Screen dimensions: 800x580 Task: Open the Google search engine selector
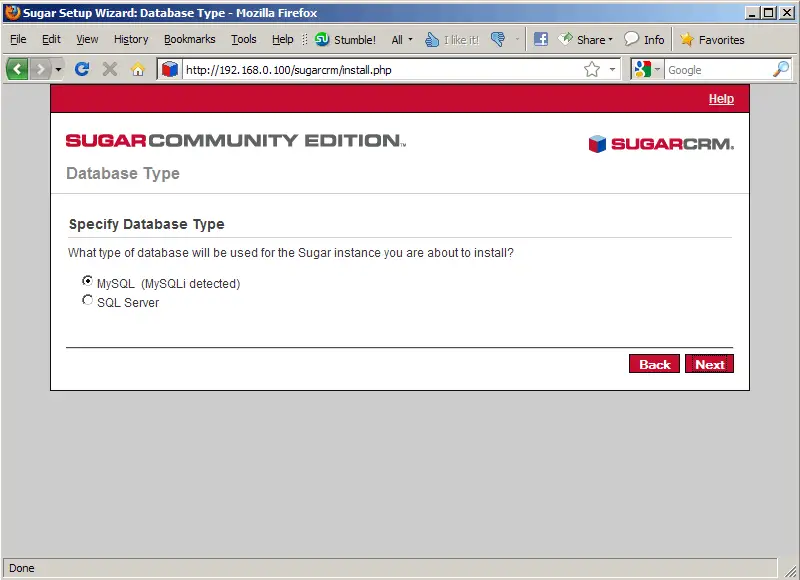point(647,69)
